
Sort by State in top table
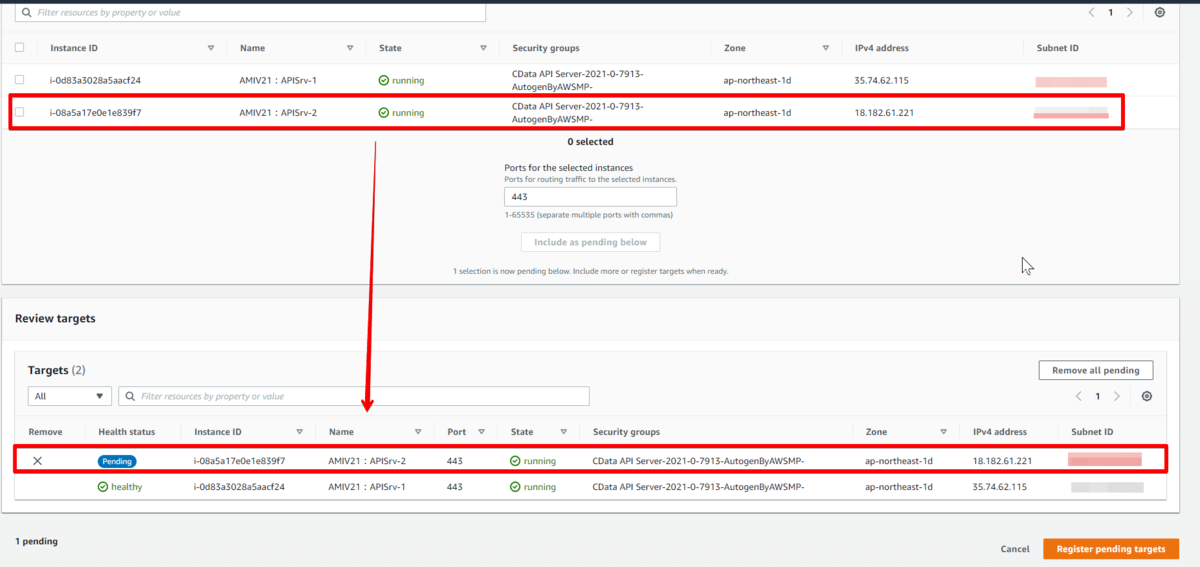(483, 48)
